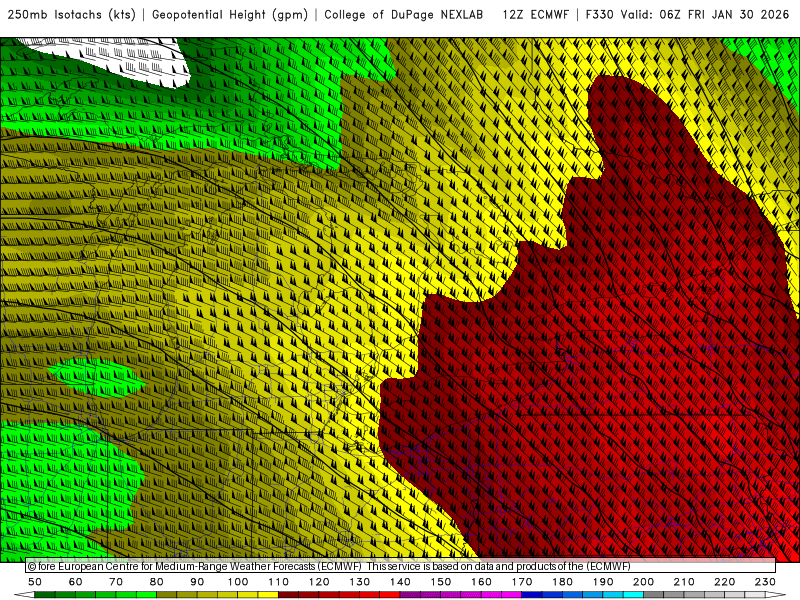The height and width of the screenshot is (600, 800).
Task: Click the legend value "60"
Action: click(x=75, y=582)
